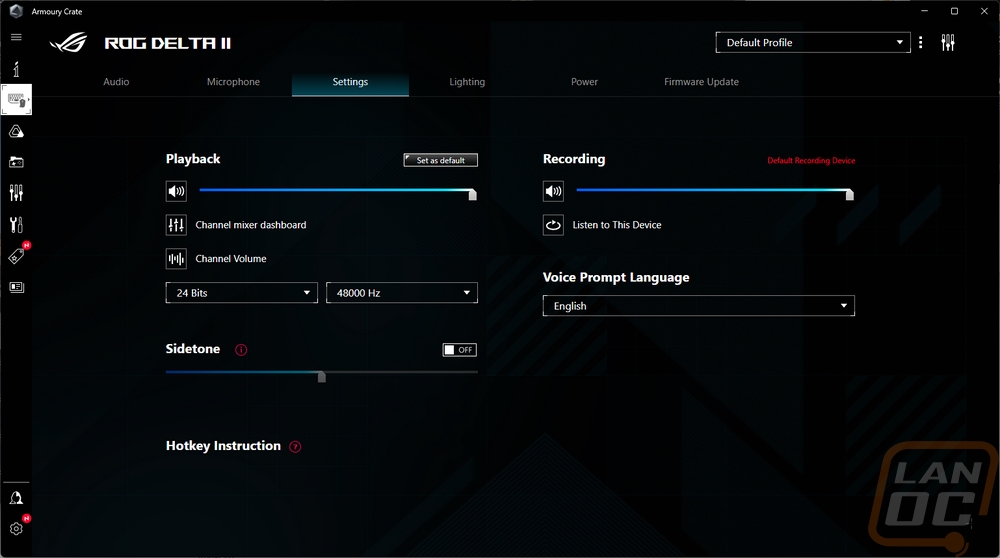This screenshot has height=558, width=1000.
Task: Open the 24 Bits bit depth dropdown
Action: (x=242, y=293)
